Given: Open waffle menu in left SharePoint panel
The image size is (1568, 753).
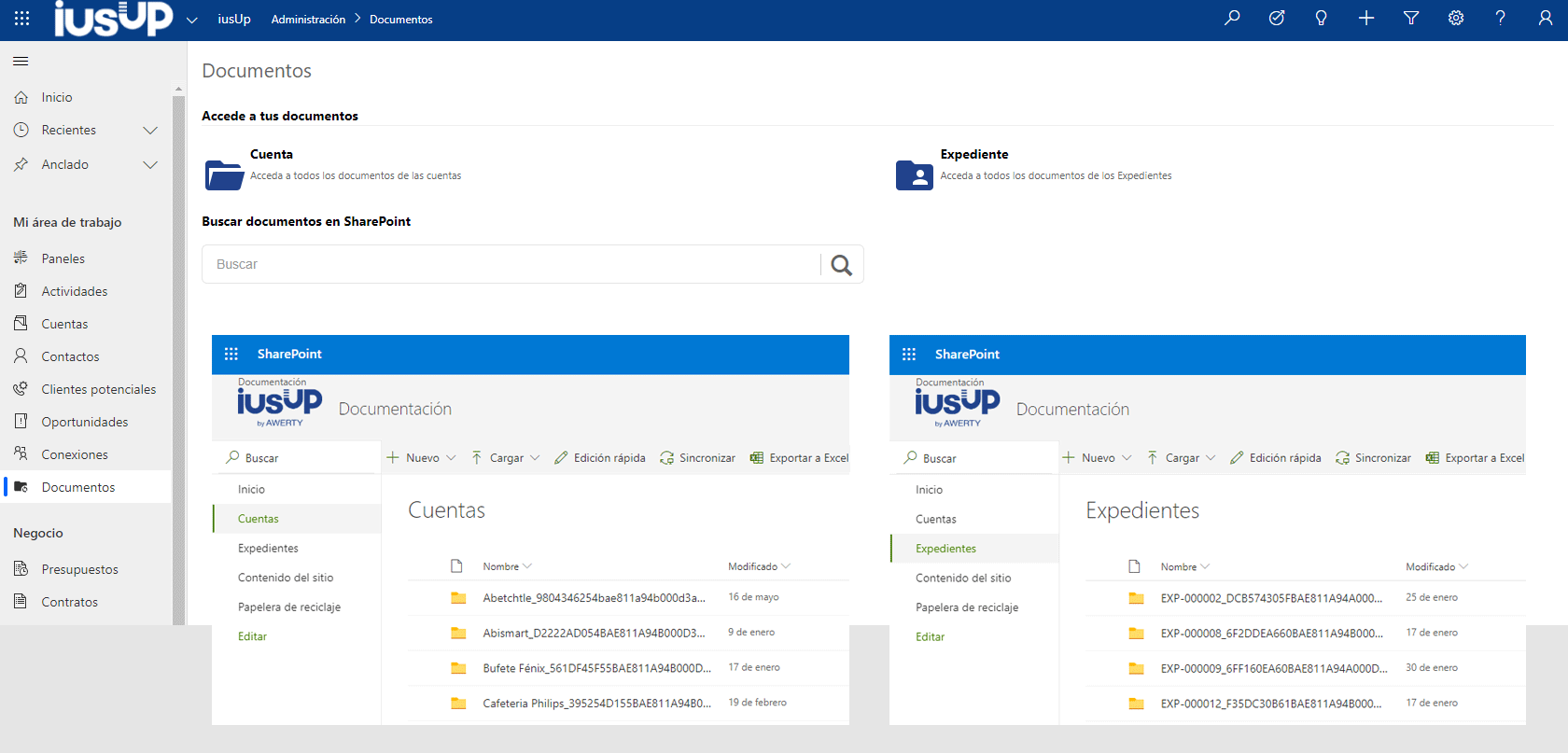Looking at the screenshot, I should (231, 354).
